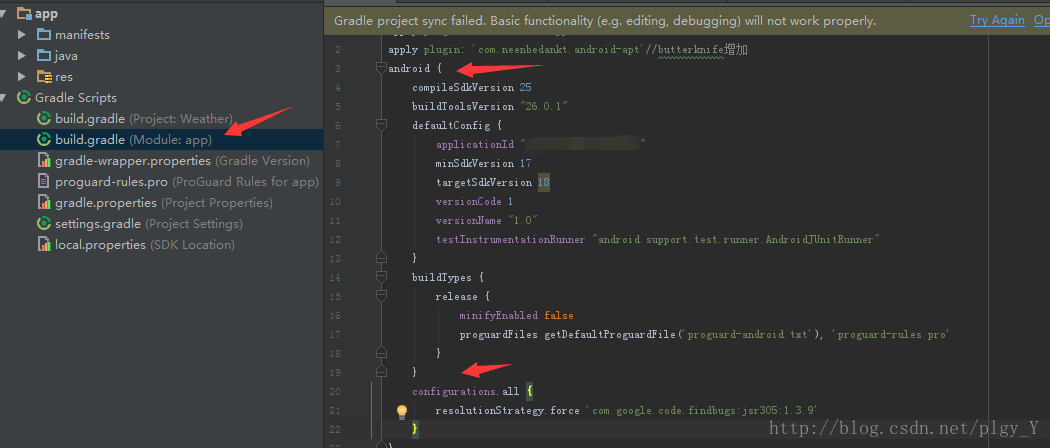This screenshot has height=448, width=1050.
Task: Click minifyEnabled false value
Action: point(558,315)
